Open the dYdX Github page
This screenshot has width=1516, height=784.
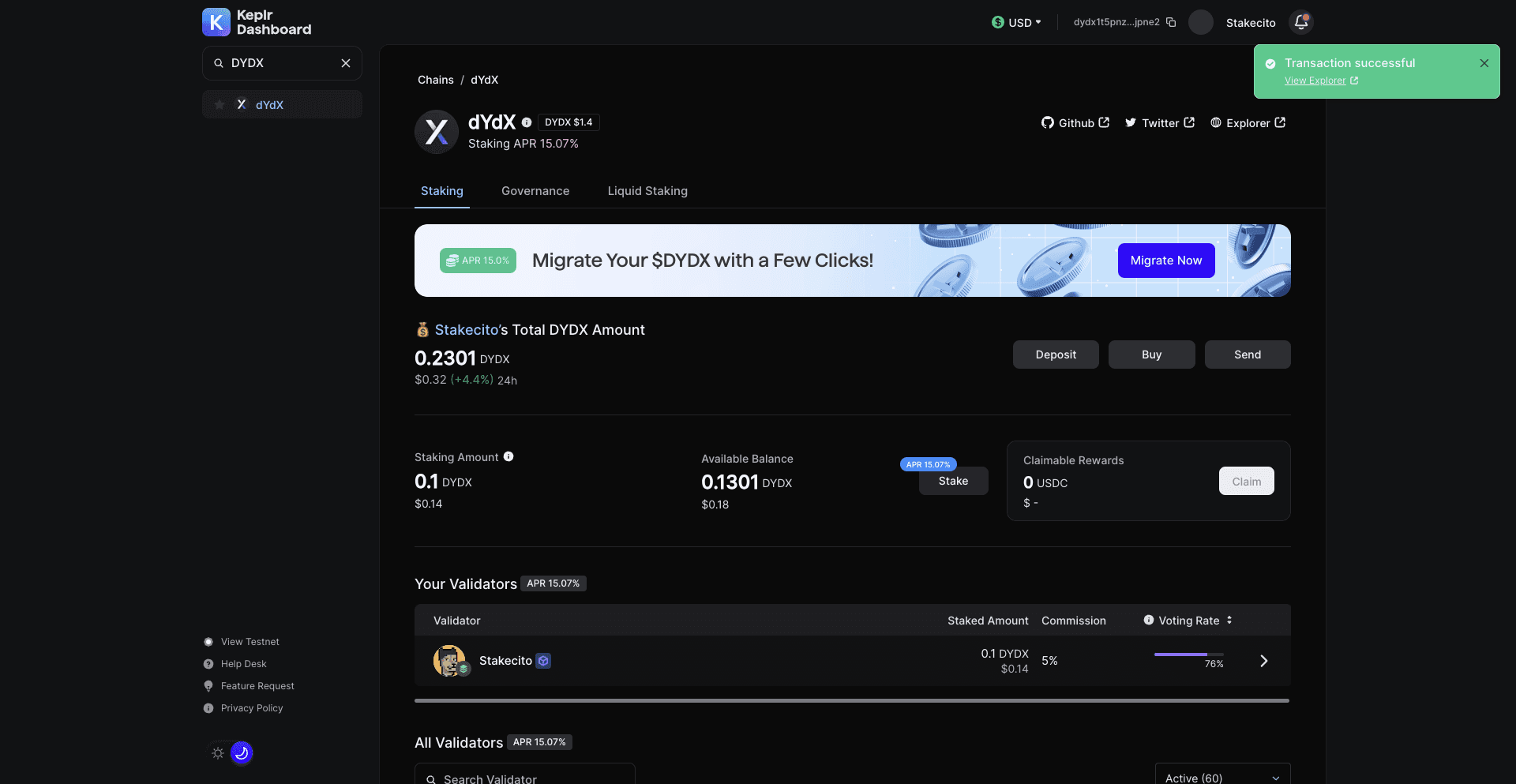[x=1075, y=122]
